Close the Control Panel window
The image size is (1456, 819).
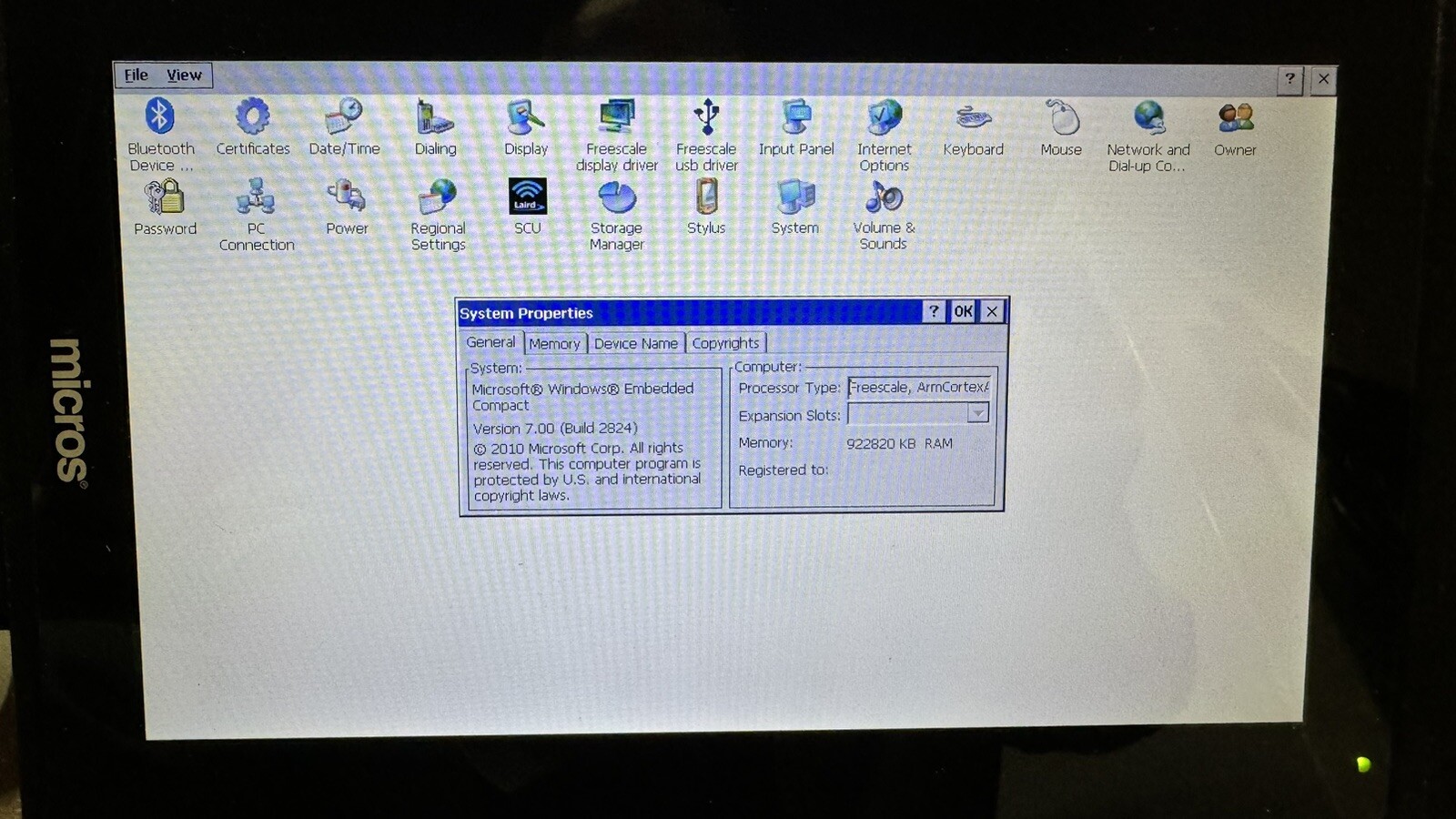click(1323, 79)
